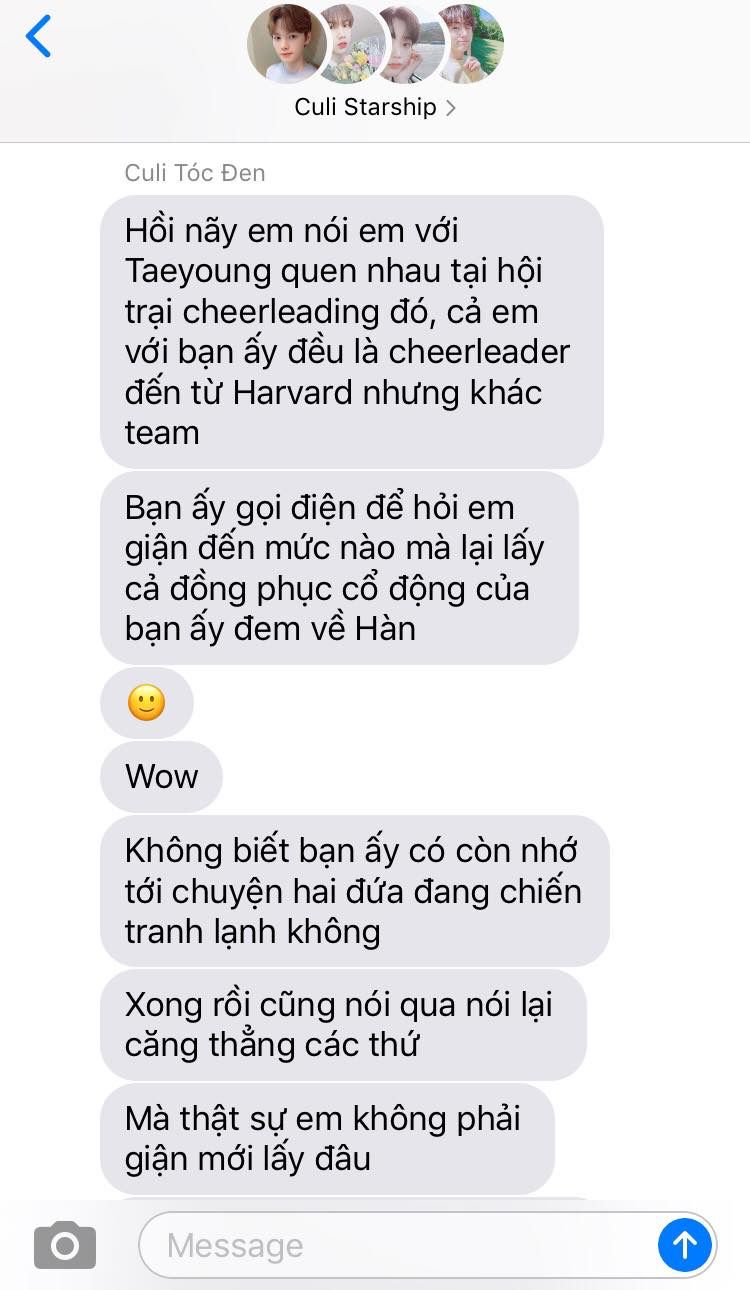Select message starting "Mà thật sự em"

[327, 1139]
